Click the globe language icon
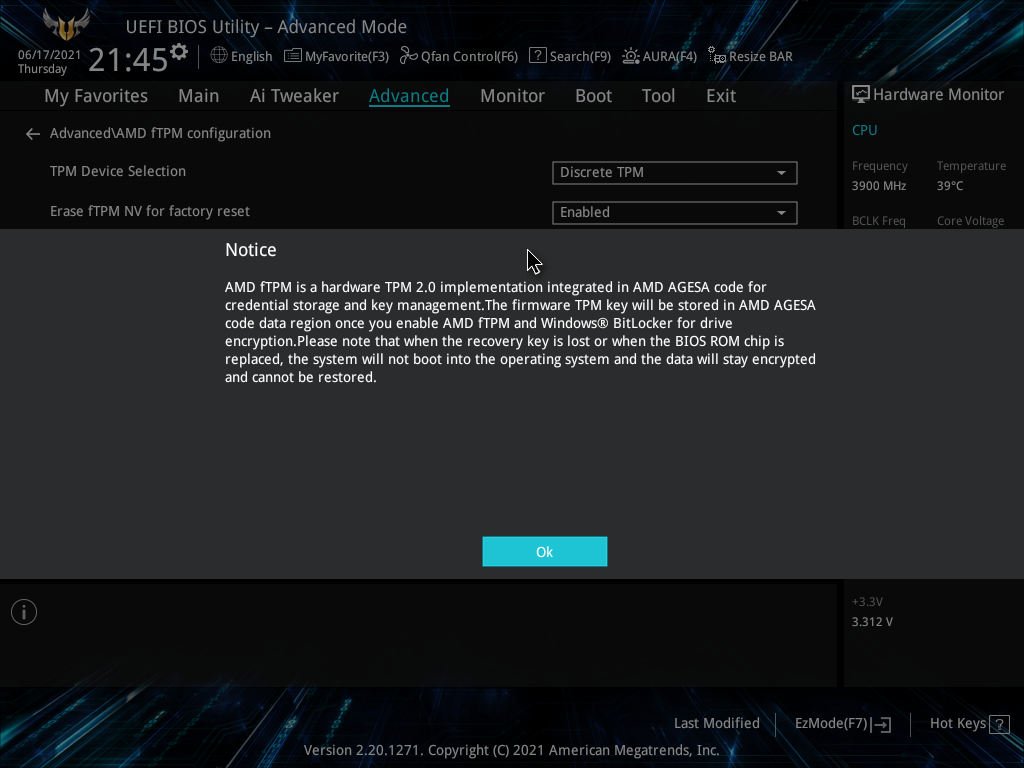Viewport: 1024px width, 768px height. 219,56
